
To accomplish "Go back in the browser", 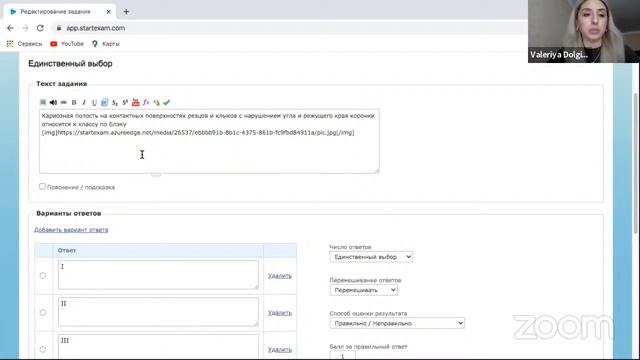I will click(x=10, y=28).
